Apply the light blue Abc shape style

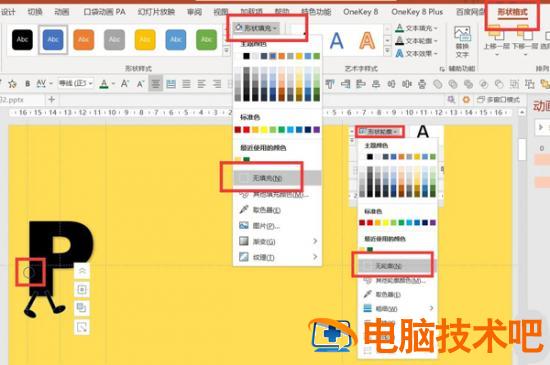pos(176,40)
